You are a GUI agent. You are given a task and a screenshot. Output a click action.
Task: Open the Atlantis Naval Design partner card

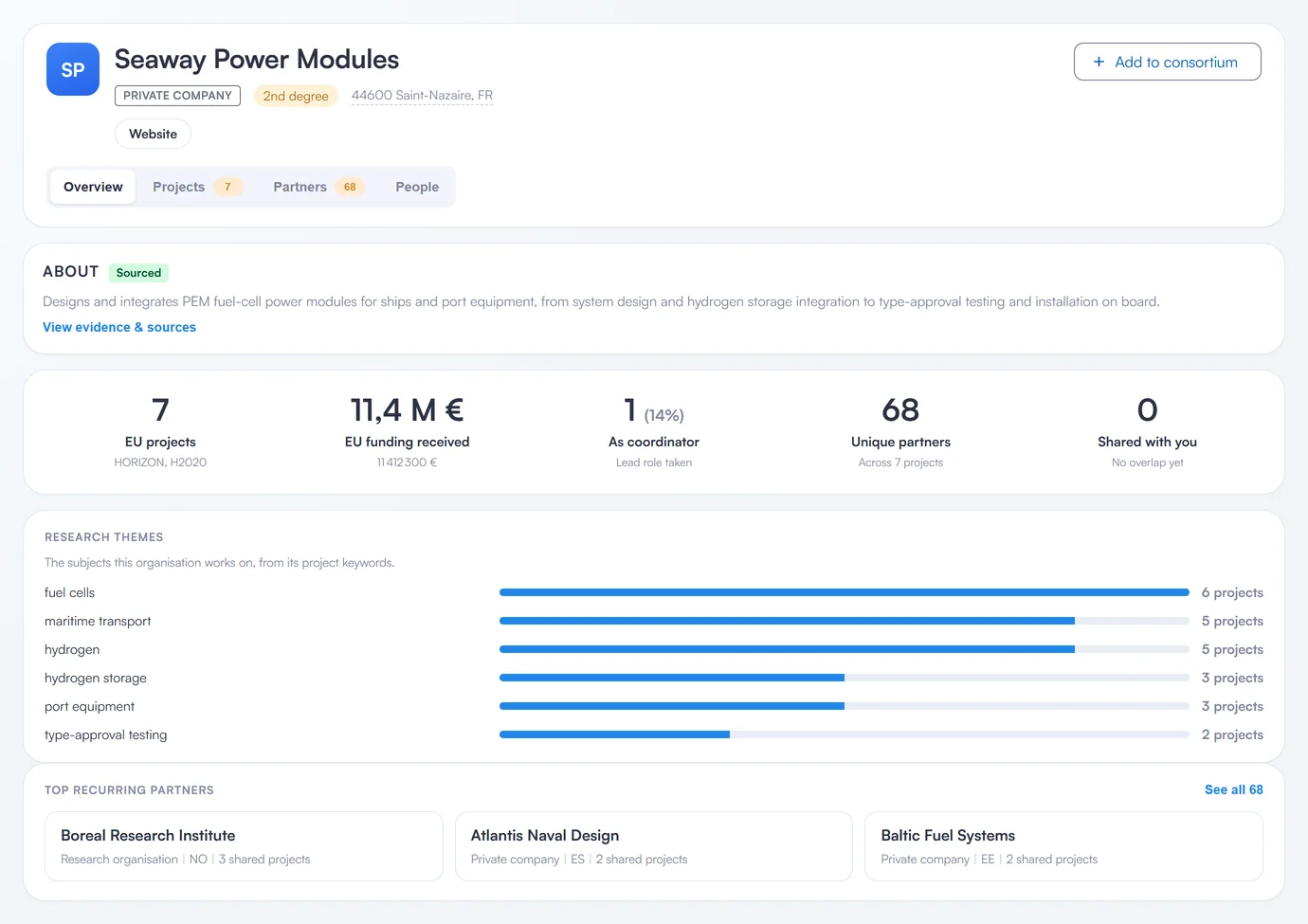tap(654, 846)
